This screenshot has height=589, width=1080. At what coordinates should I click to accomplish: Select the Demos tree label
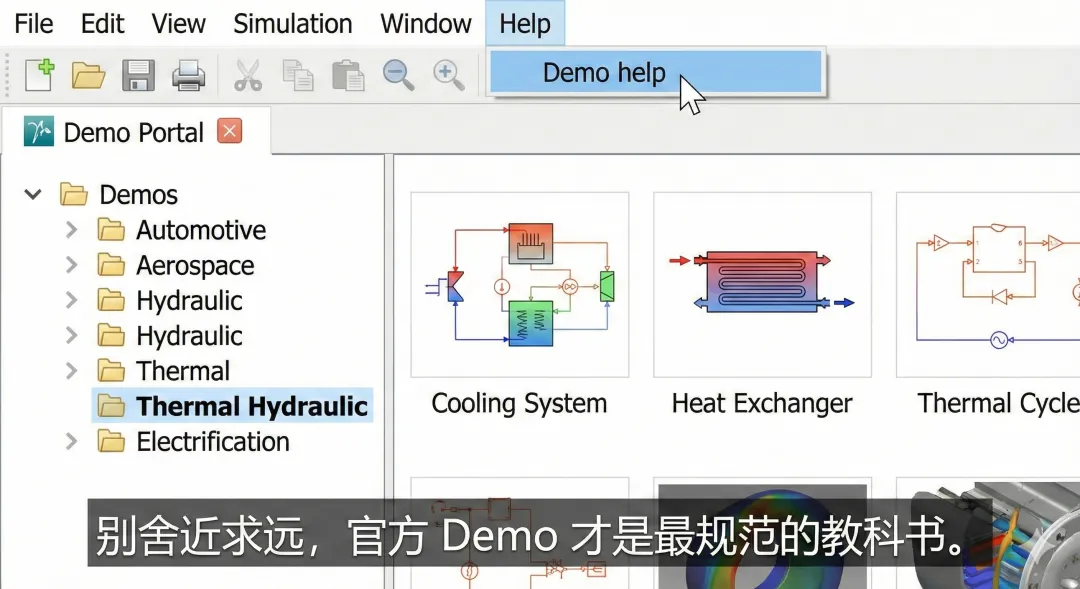pyautogui.click(x=138, y=195)
